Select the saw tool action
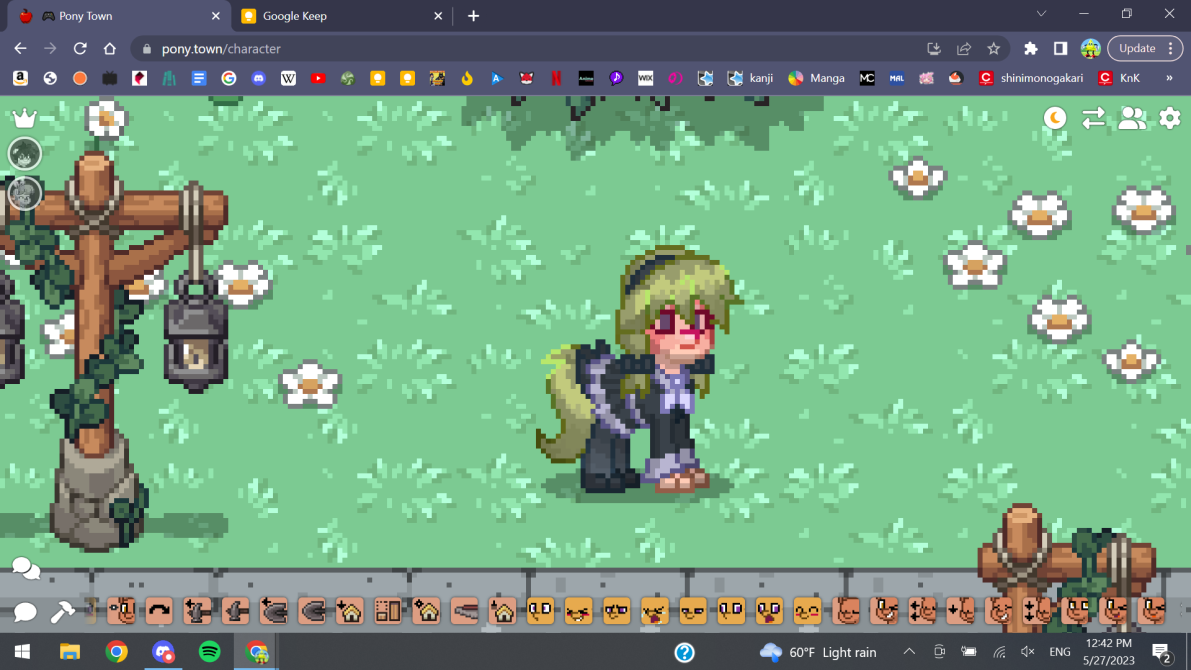Viewport: 1191px width, 670px height. click(465, 610)
